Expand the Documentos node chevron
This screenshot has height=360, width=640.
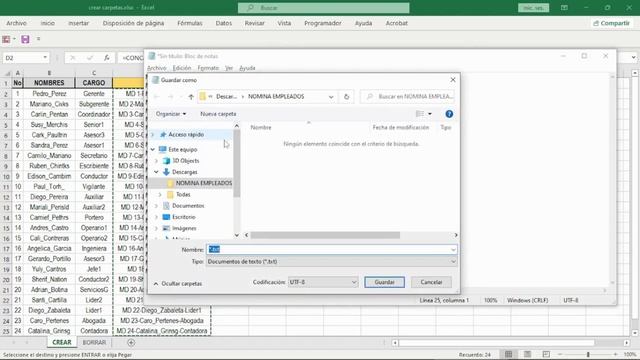156,206
